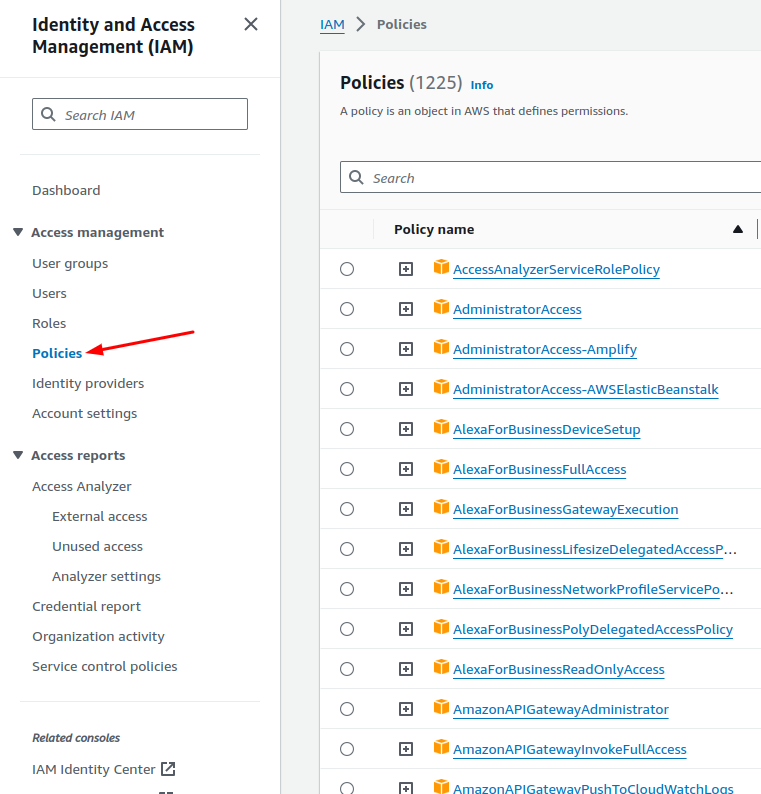Open AlexaForBusinessFullAccess policy link
The height and width of the screenshot is (794, 761).
tap(540, 469)
